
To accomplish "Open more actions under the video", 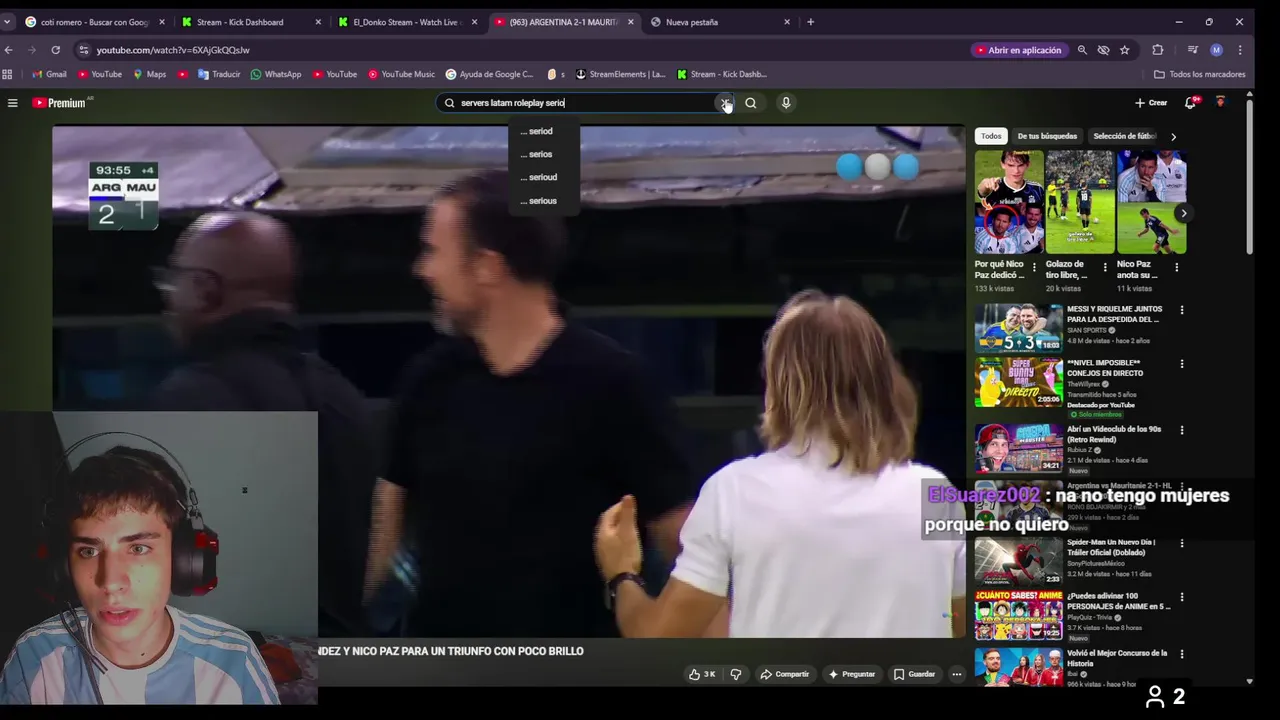I will click(x=957, y=674).
